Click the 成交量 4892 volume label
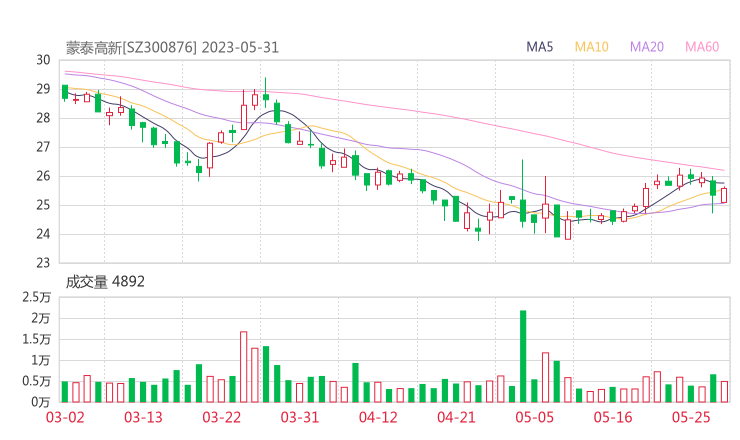 105,282
